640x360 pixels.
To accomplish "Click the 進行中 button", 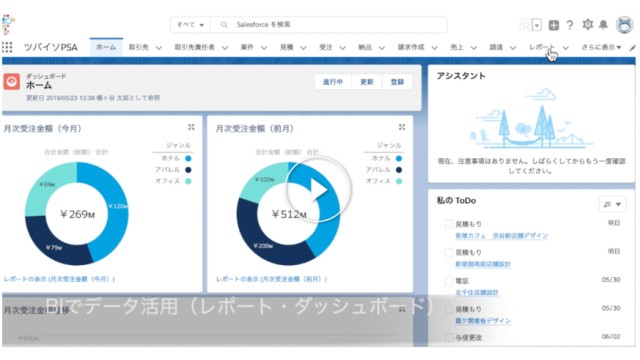I will tap(333, 82).
